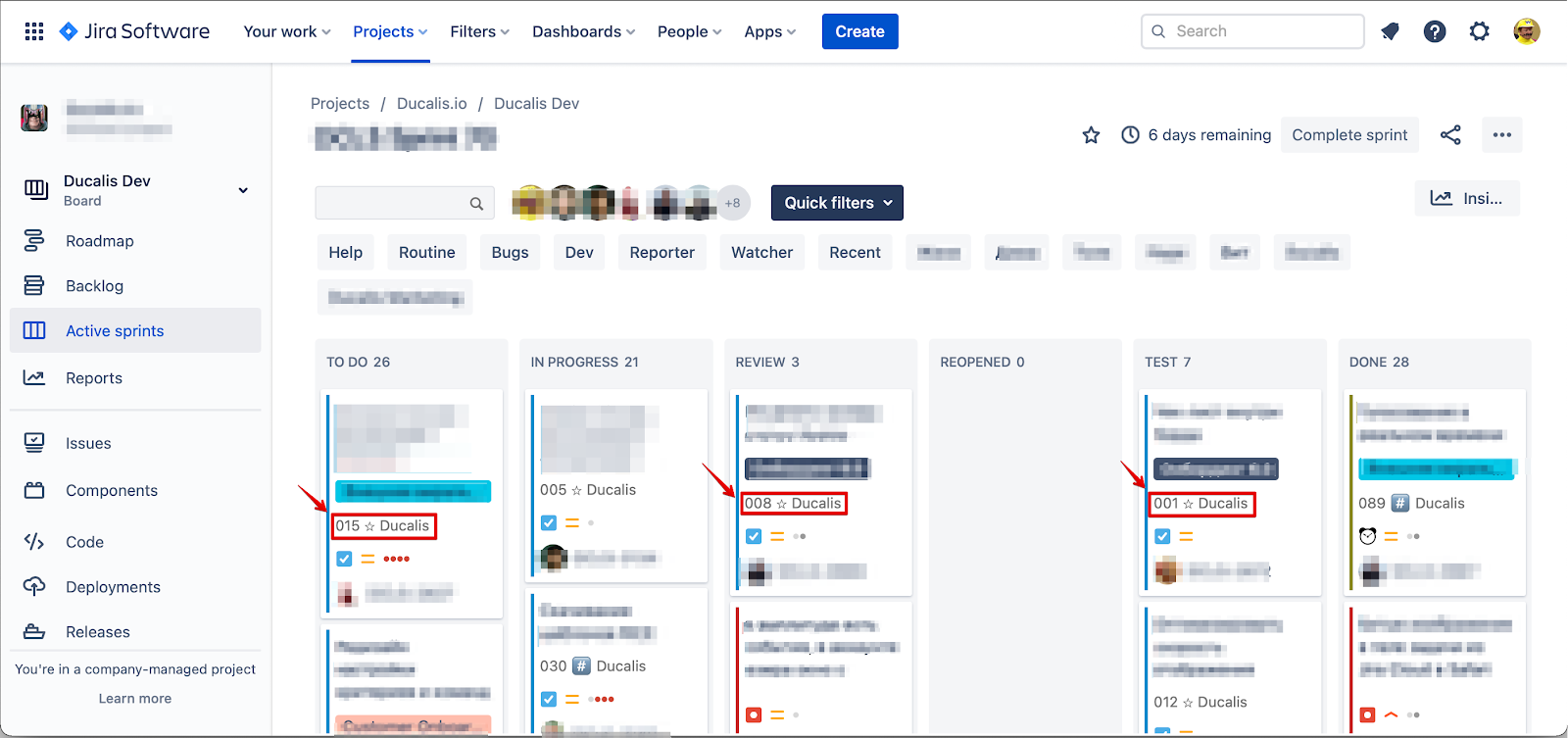Open the notifications bell icon
This screenshot has width=1568, height=738.
click(1390, 31)
